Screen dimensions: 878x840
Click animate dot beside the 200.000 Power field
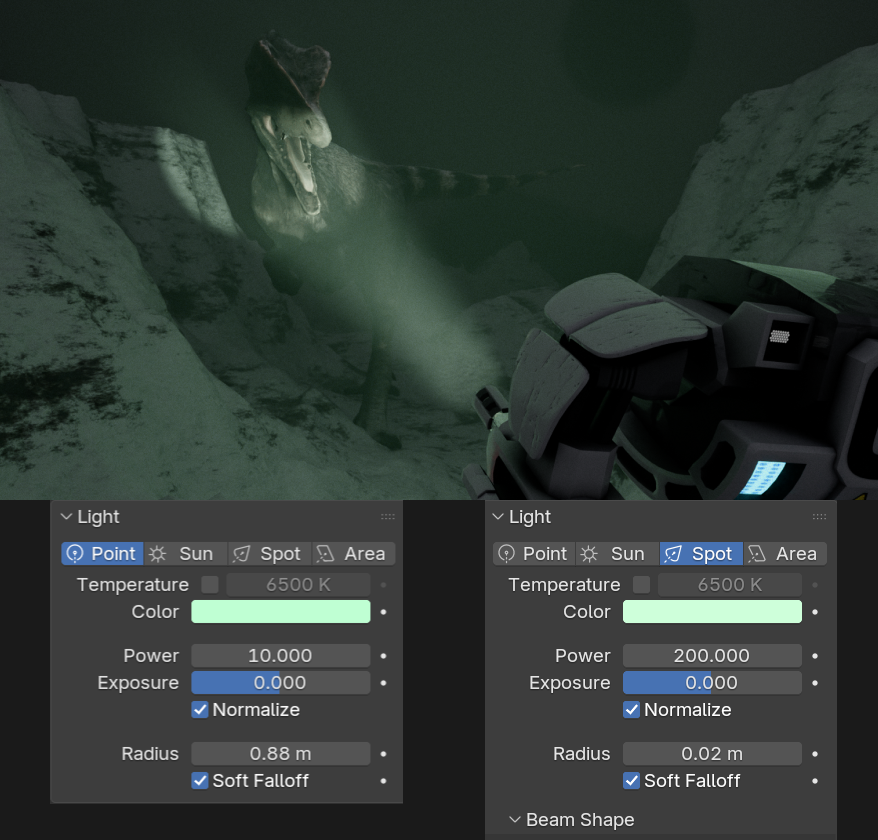815,656
